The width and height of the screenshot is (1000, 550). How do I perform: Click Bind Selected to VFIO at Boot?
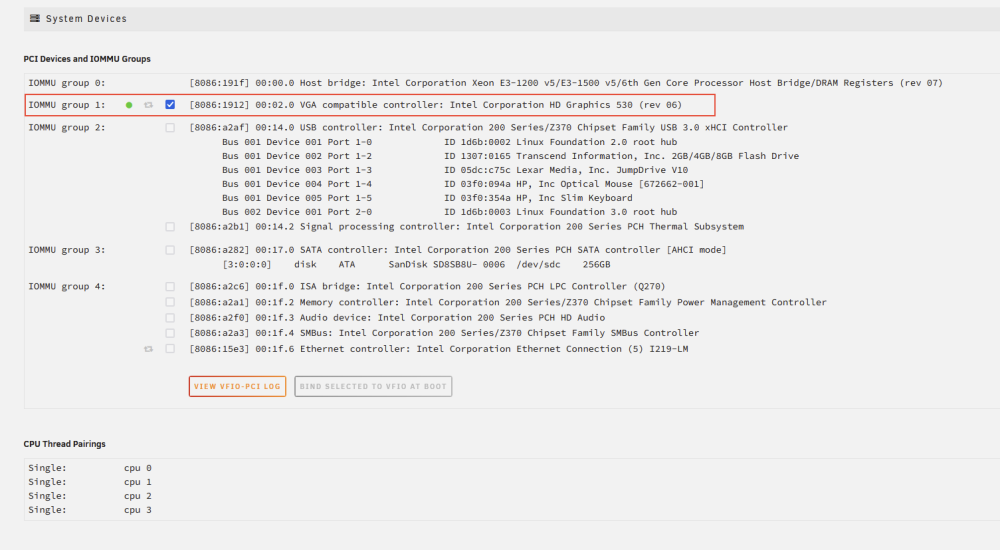pyautogui.click(x=373, y=386)
